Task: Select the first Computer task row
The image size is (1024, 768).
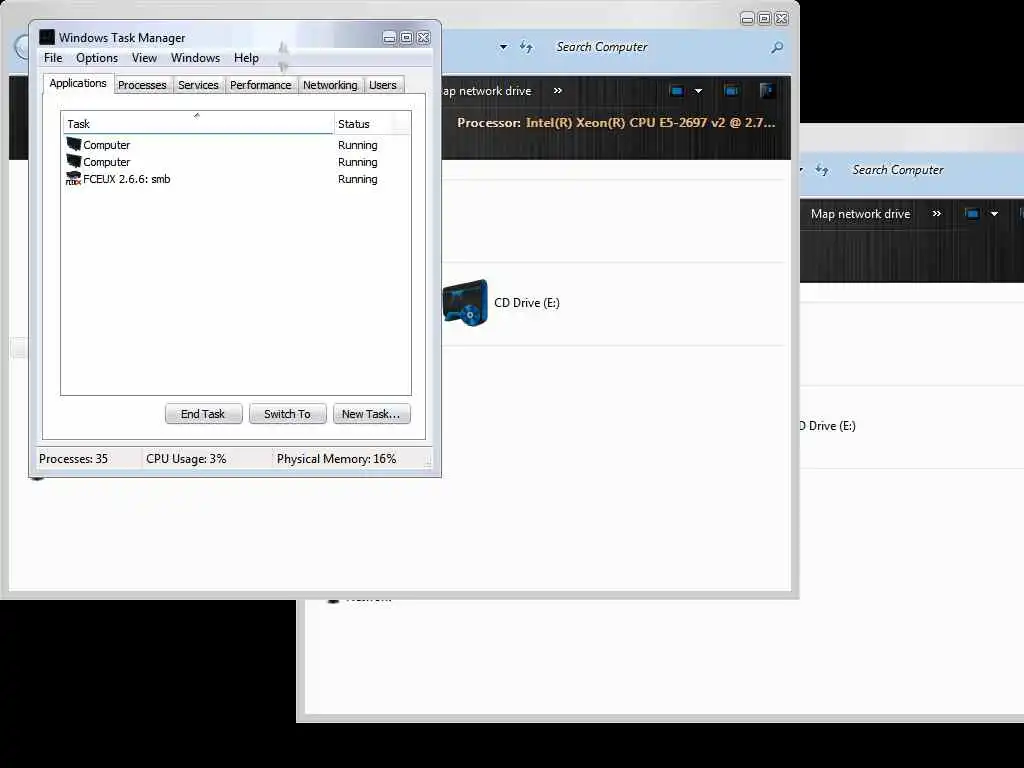Action: point(236,145)
